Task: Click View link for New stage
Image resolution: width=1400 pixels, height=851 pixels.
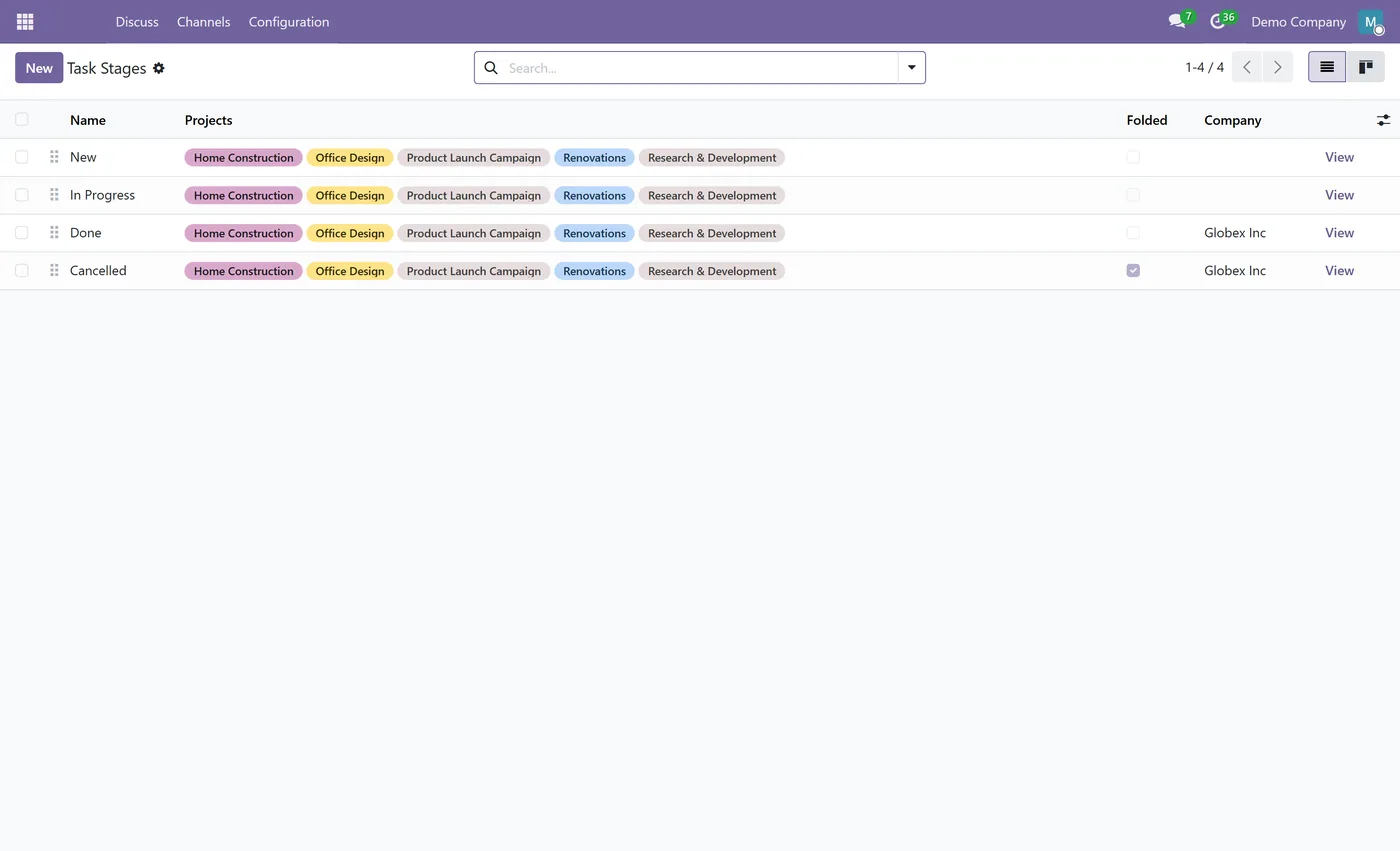Action: [1339, 157]
